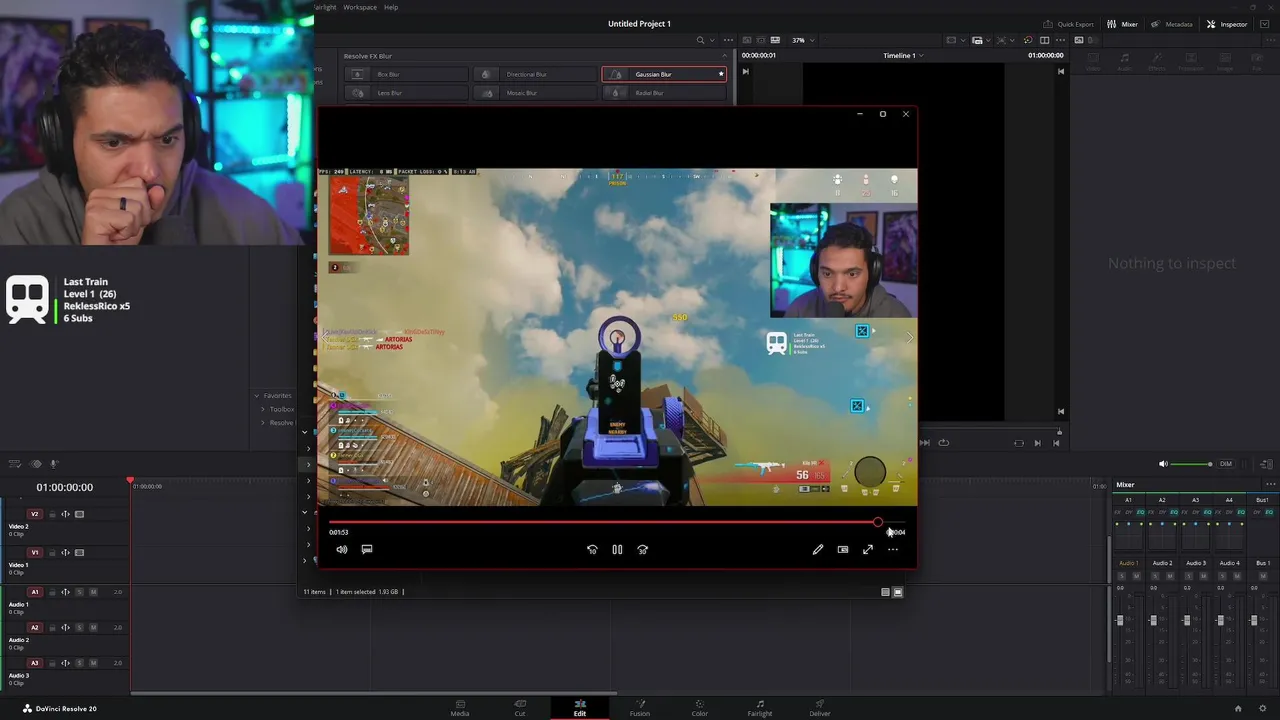
Task: Click the voiceover microphone icon
Action: coord(54,464)
